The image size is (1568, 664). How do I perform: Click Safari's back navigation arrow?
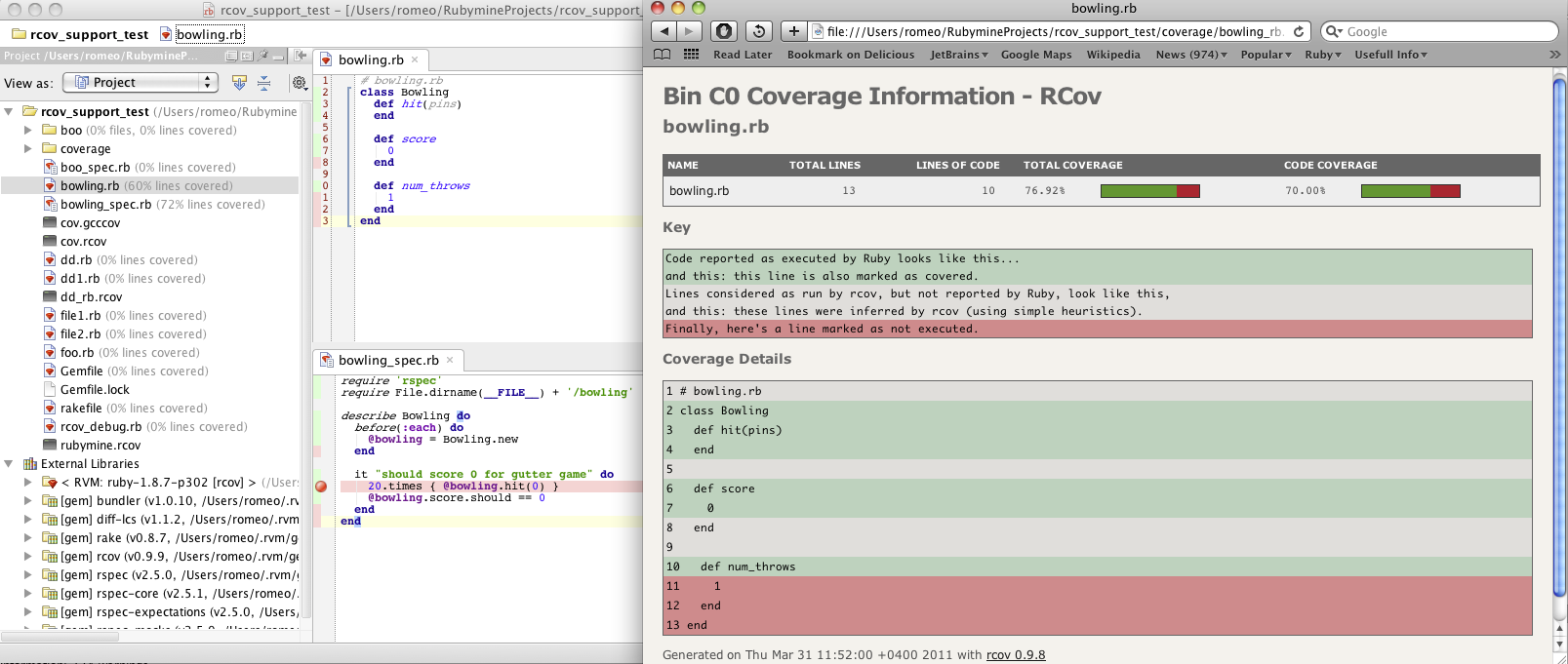(x=664, y=31)
